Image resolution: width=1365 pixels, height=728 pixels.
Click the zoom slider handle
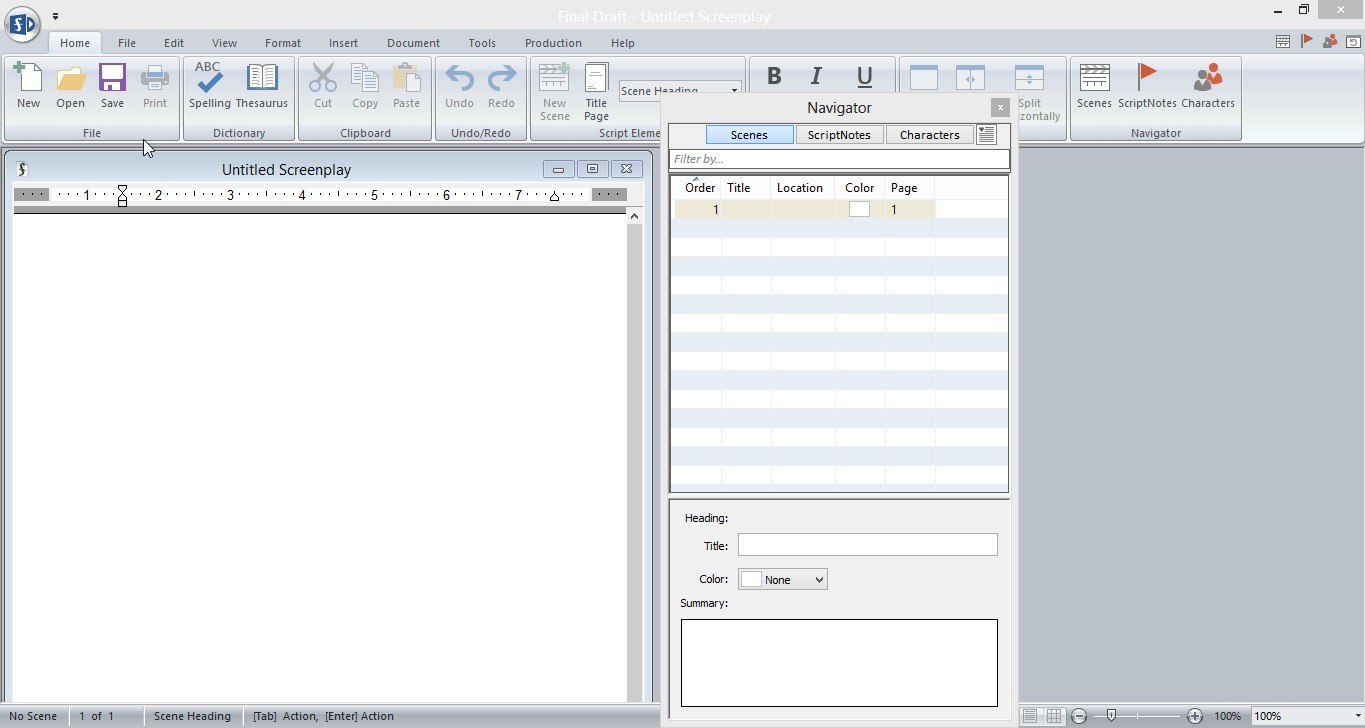click(x=1111, y=716)
